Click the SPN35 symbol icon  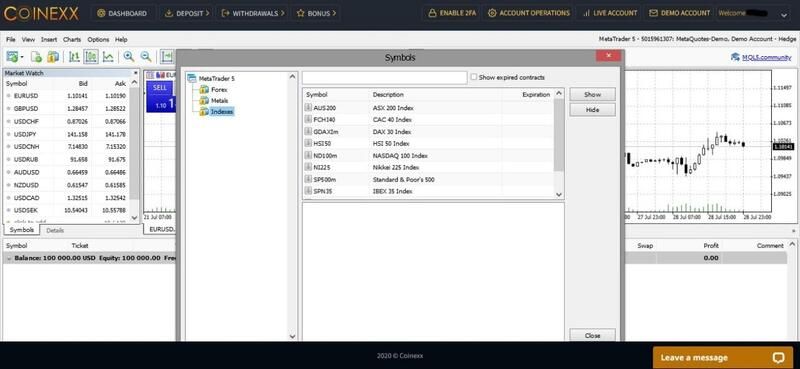308,191
